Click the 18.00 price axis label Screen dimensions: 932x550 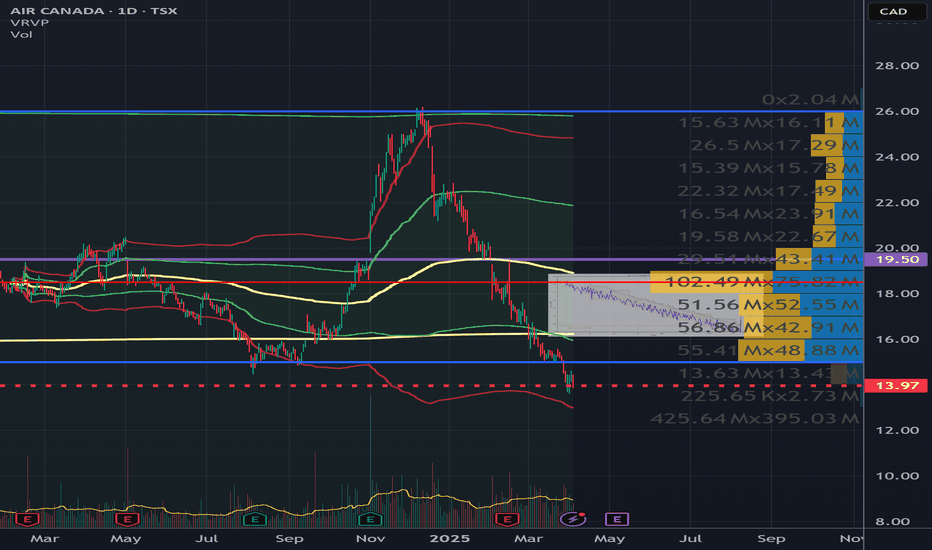pos(897,293)
